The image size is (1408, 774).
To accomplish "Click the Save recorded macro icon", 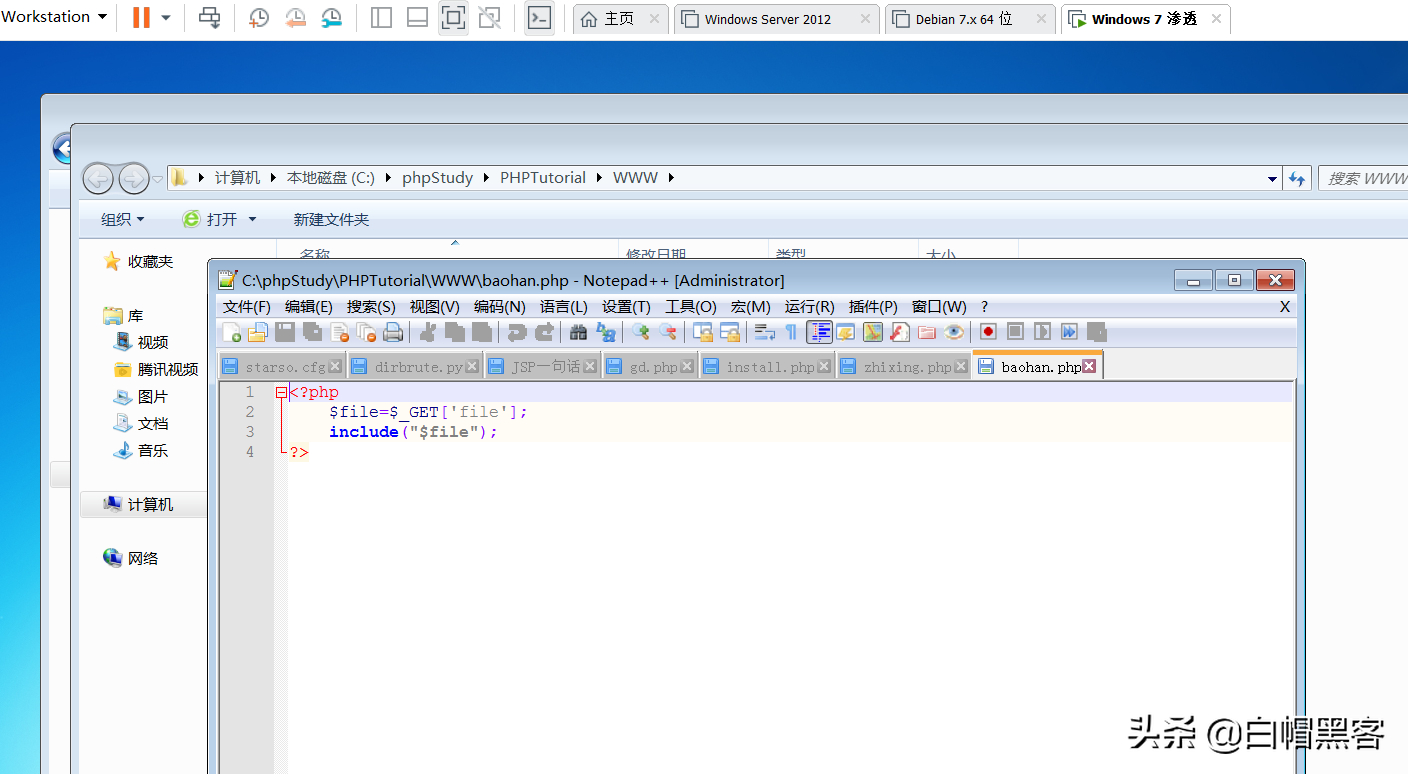I will tap(1097, 332).
